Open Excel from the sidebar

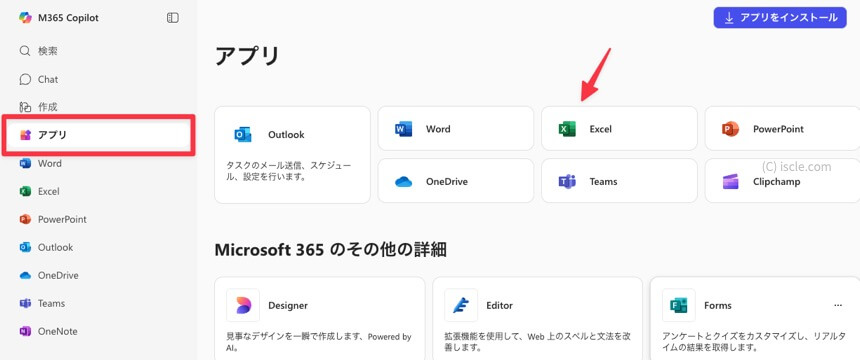pos(99,191)
